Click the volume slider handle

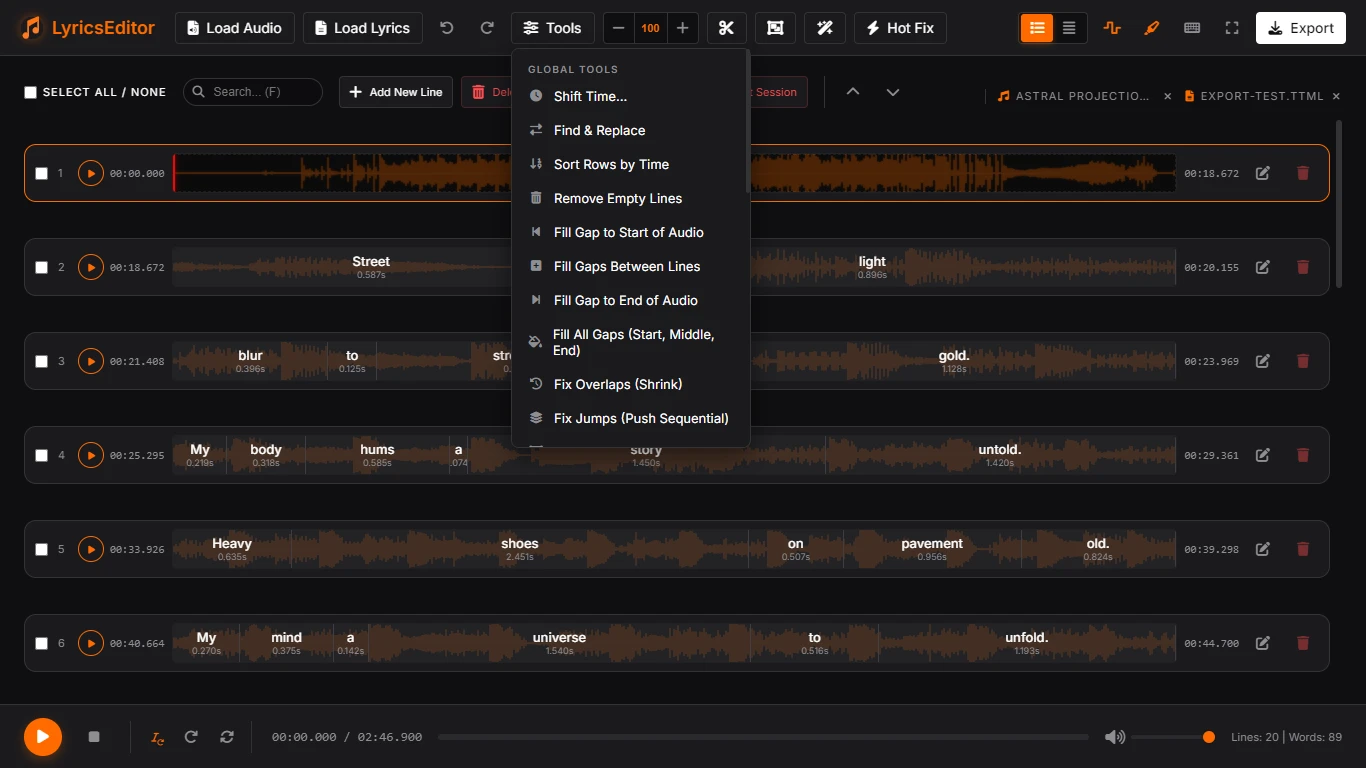(1209, 737)
